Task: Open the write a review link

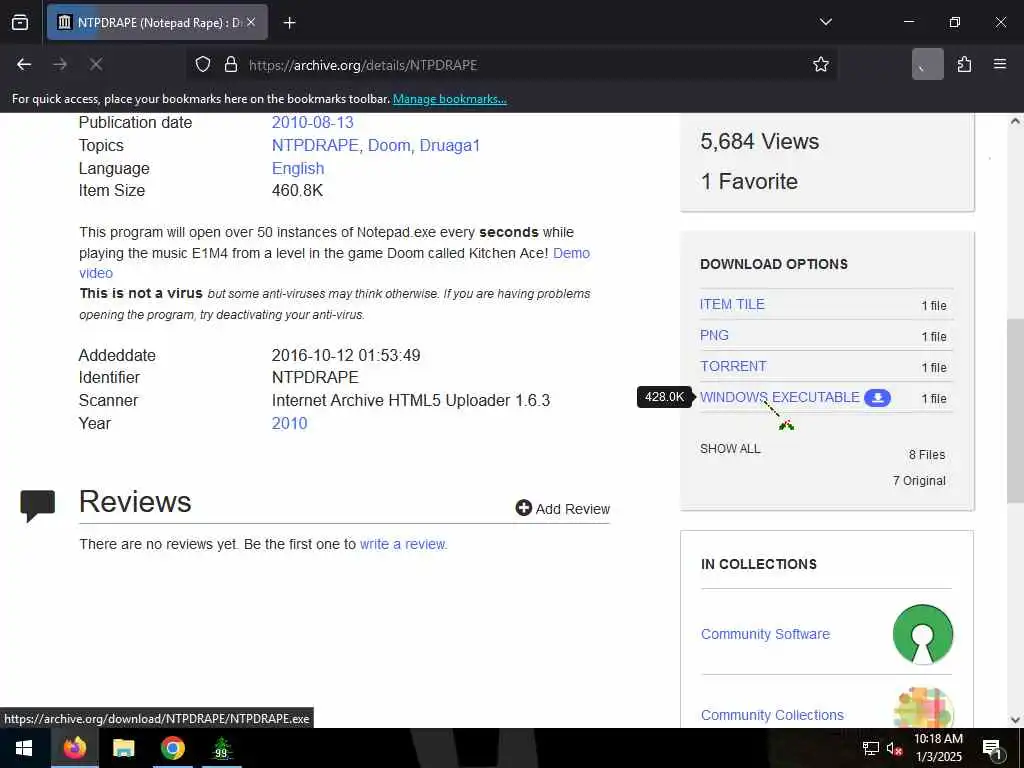Action: [403, 544]
